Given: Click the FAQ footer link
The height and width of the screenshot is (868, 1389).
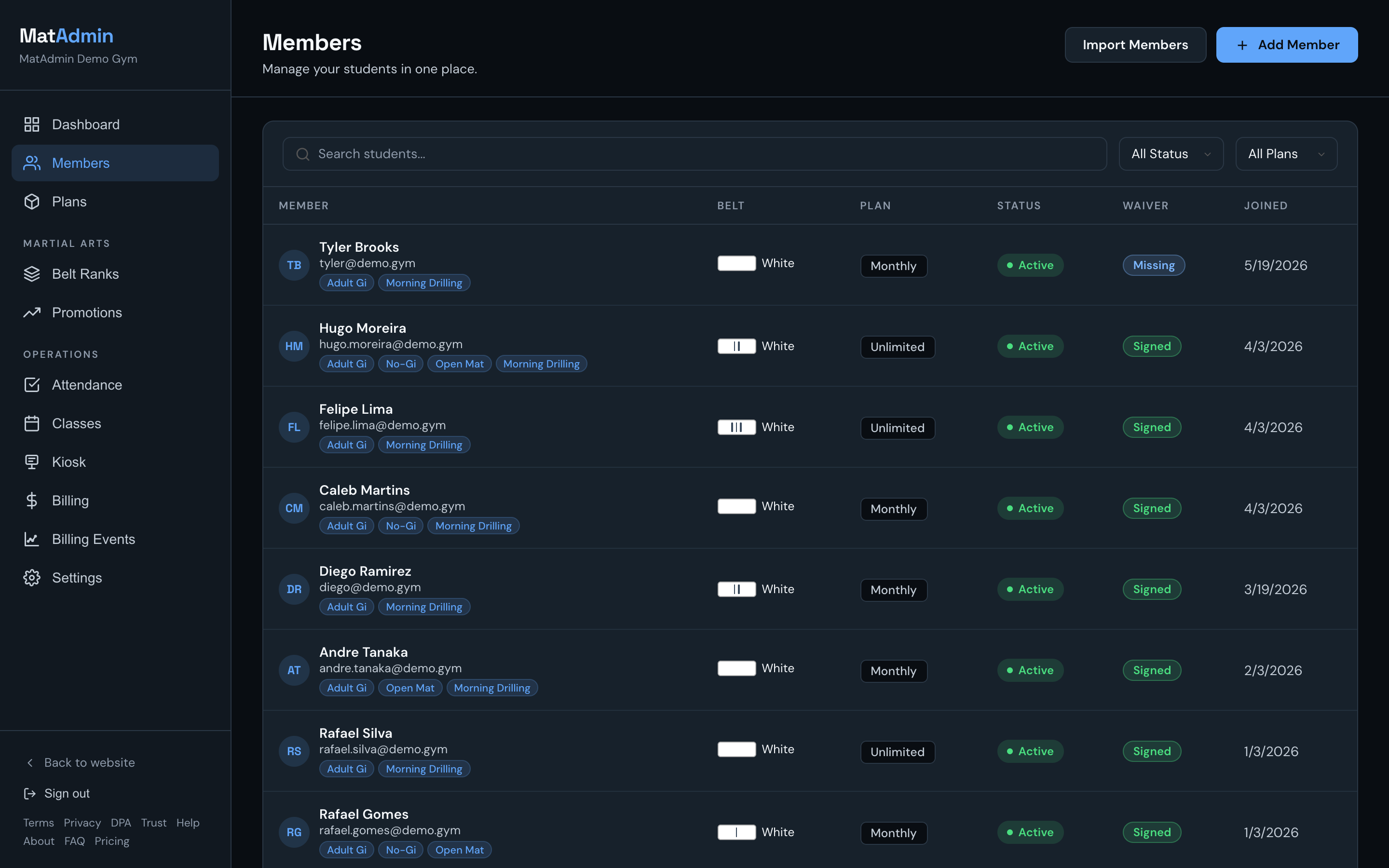Looking at the screenshot, I should tap(75, 841).
